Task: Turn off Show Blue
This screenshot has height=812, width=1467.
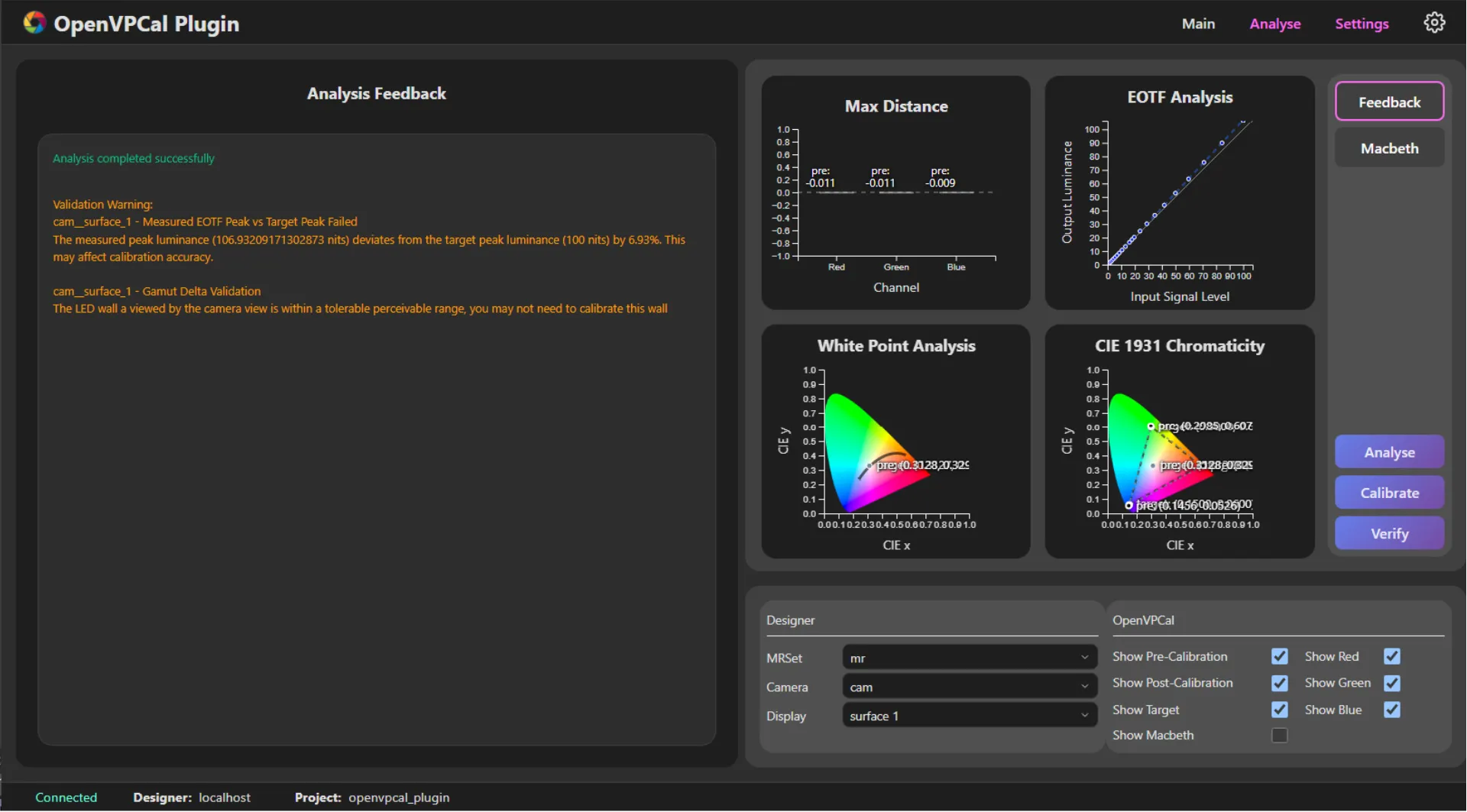Action: pyautogui.click(x=1391, y=710)
